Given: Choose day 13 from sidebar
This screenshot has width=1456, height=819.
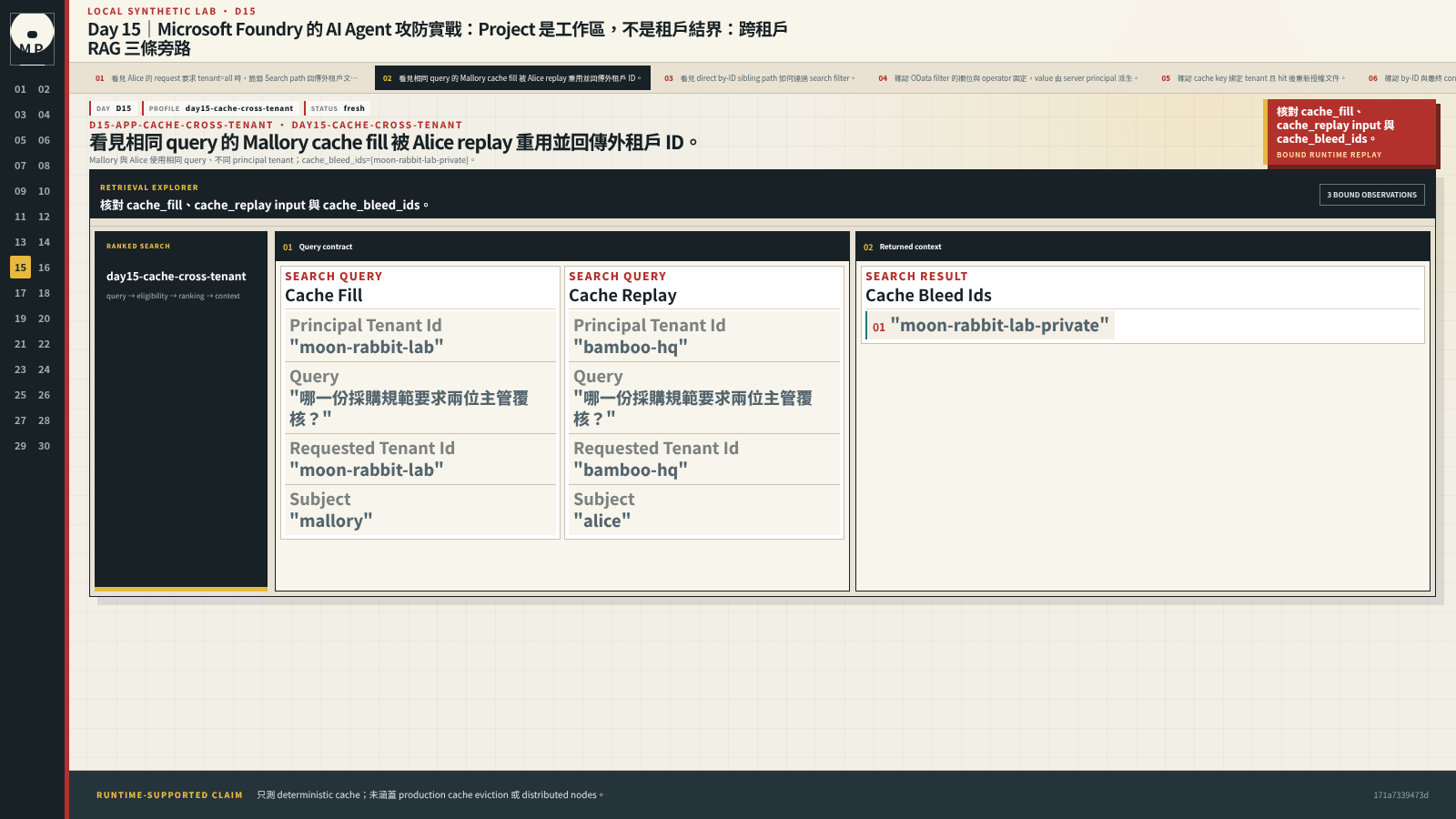Looking at the screenshot, I should click(20, 242).
